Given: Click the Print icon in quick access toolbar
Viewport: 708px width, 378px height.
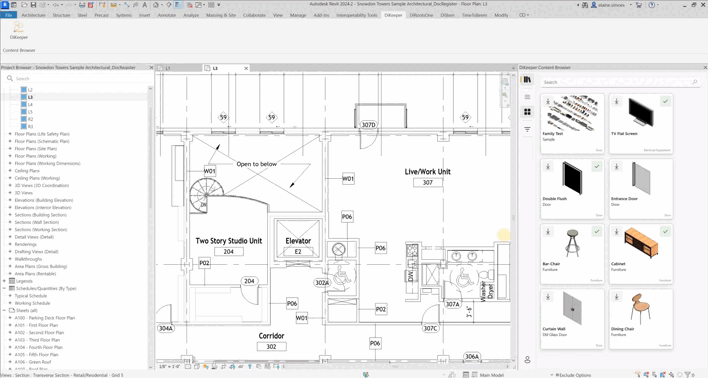Looking at the screenshot, I should click(82, 5).
